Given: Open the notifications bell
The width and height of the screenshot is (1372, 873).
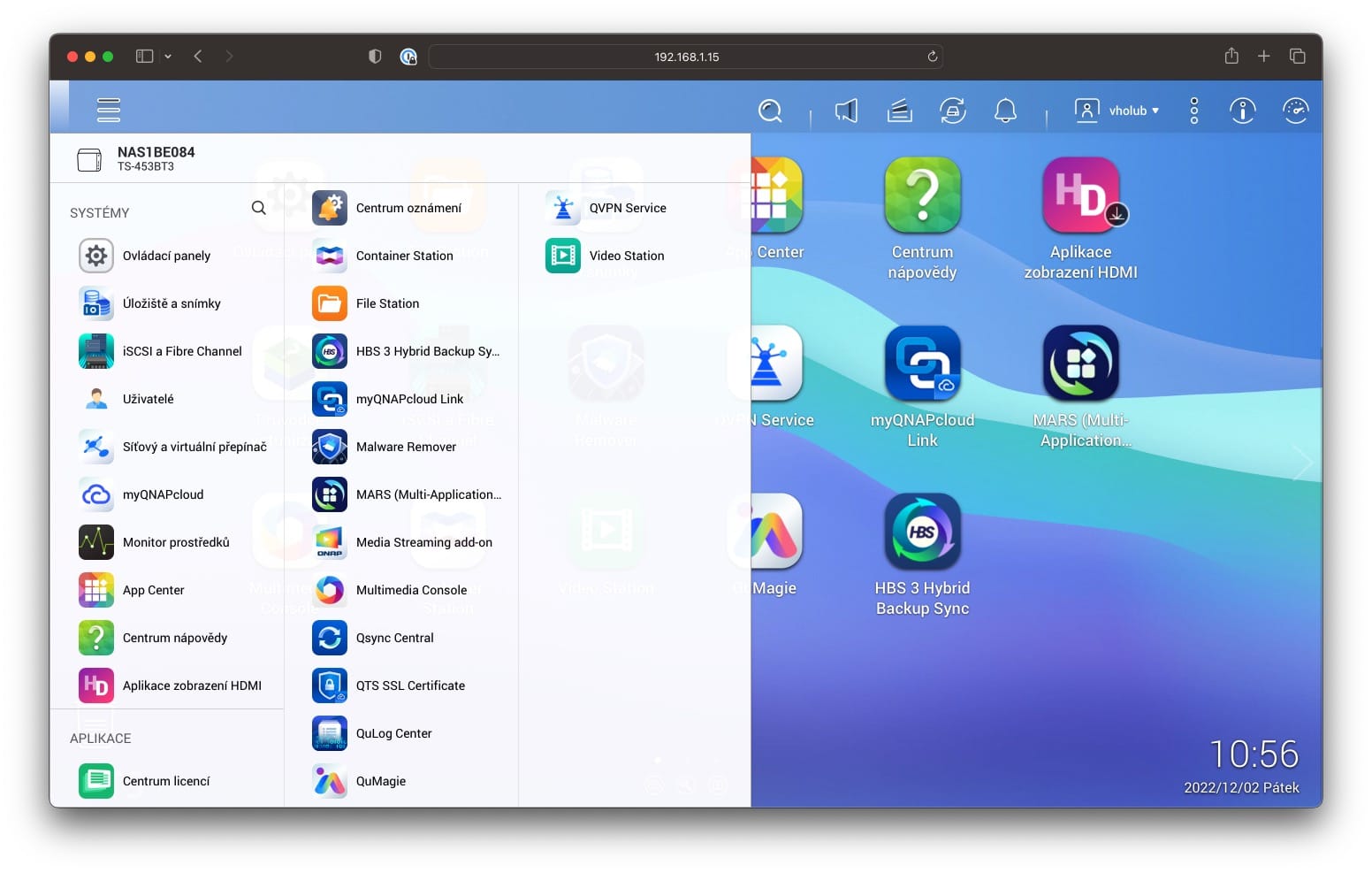Looking at the screenshot, I should pyautogui.click(x=1005, y=111).
